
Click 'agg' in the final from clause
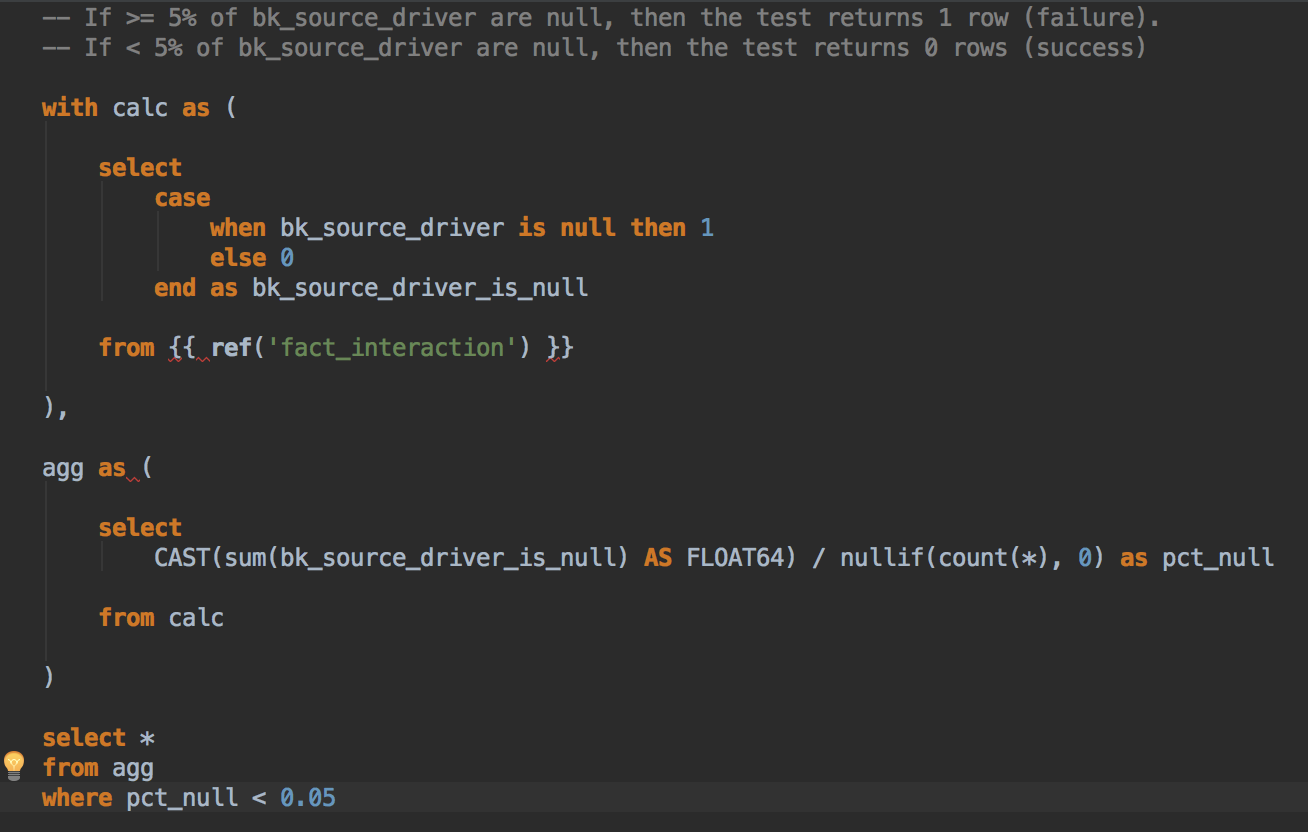[133, 768]
